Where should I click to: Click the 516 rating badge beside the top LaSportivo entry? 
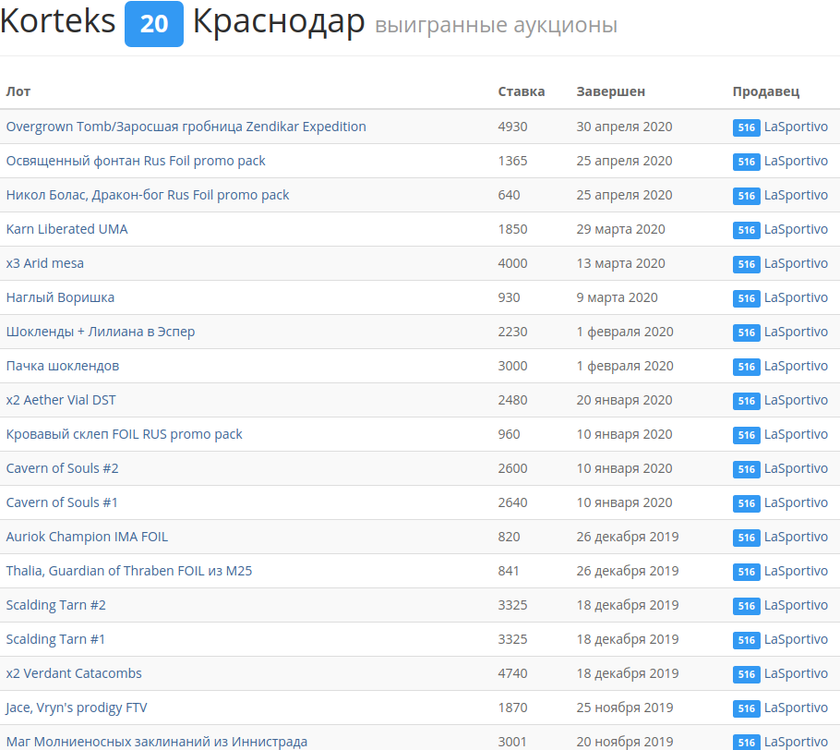pos(746,127)
